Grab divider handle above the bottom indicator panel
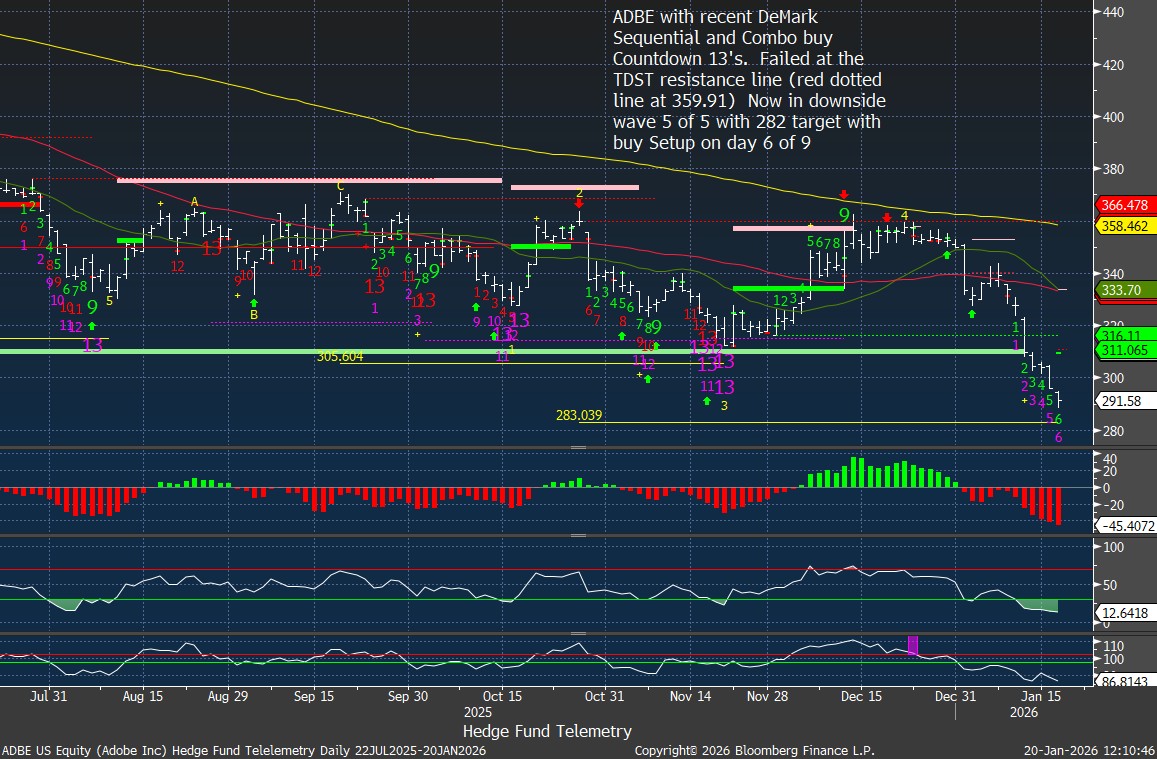Viewport: 1157px width, 759px height. tap(577, 633)
